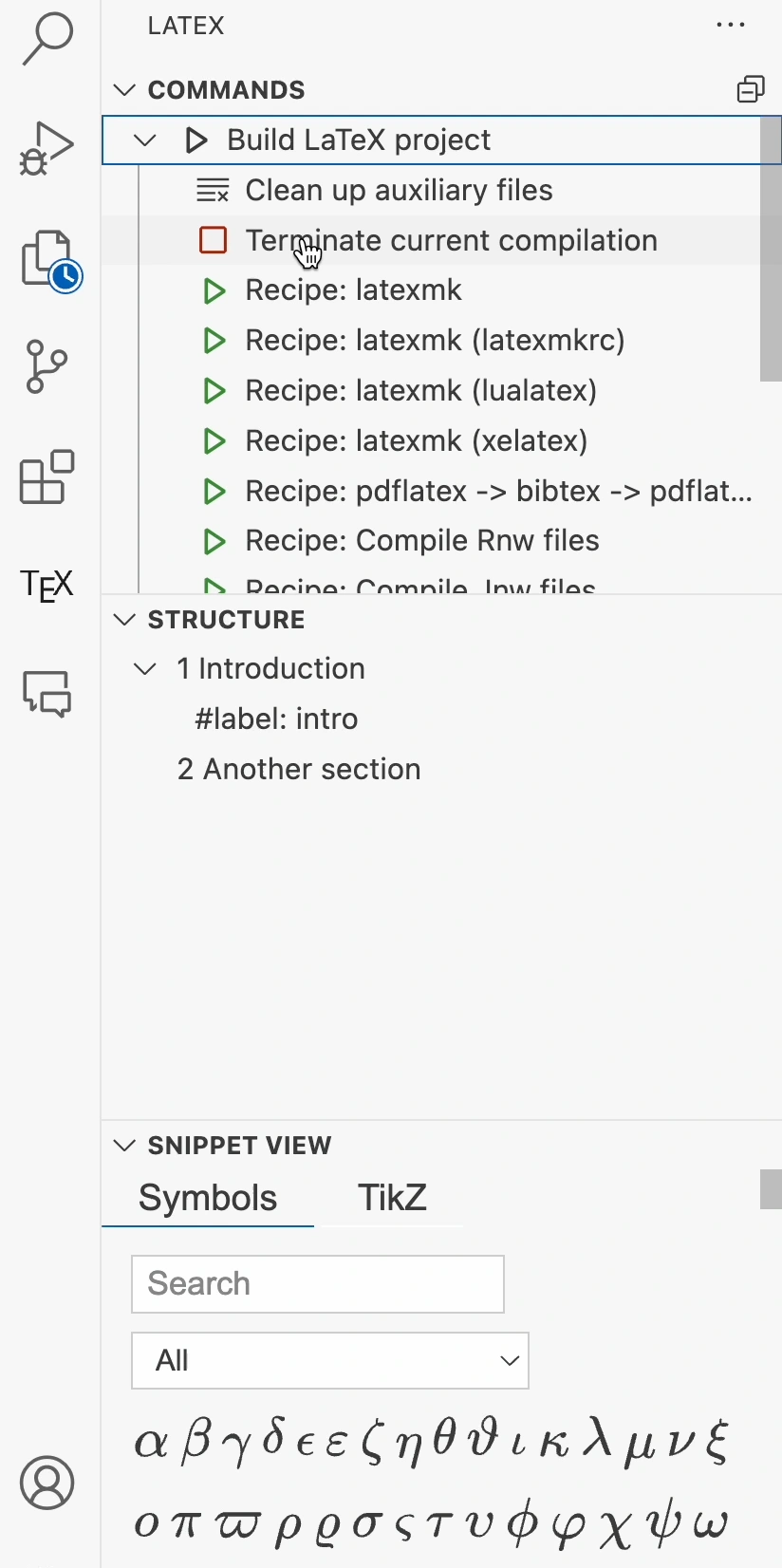This screenshot has height=1568, width=782.
Task: Collapse the Build LaTeX project tree node
Action: click(x=145, y=140)
